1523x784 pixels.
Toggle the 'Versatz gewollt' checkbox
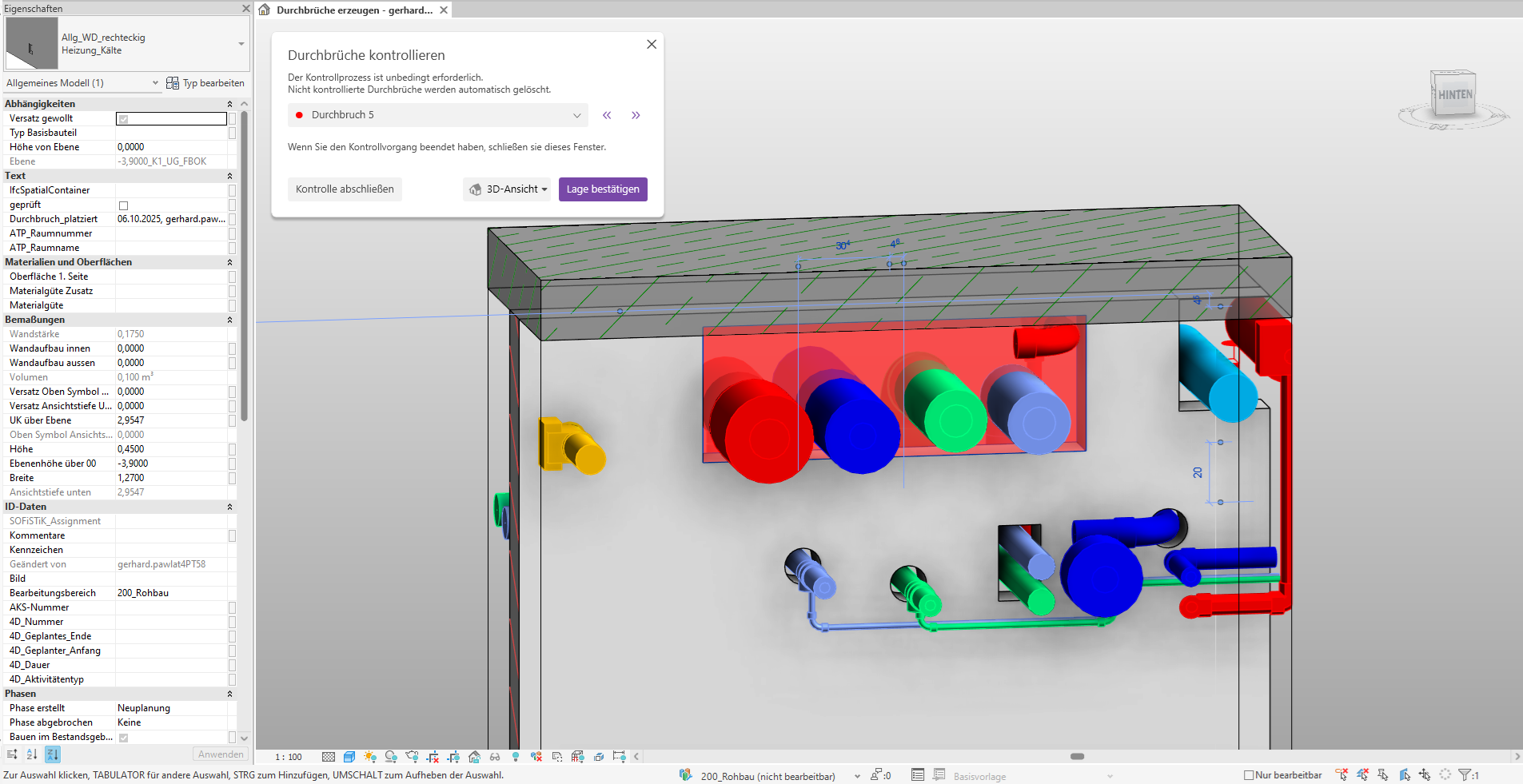point(124,119)
